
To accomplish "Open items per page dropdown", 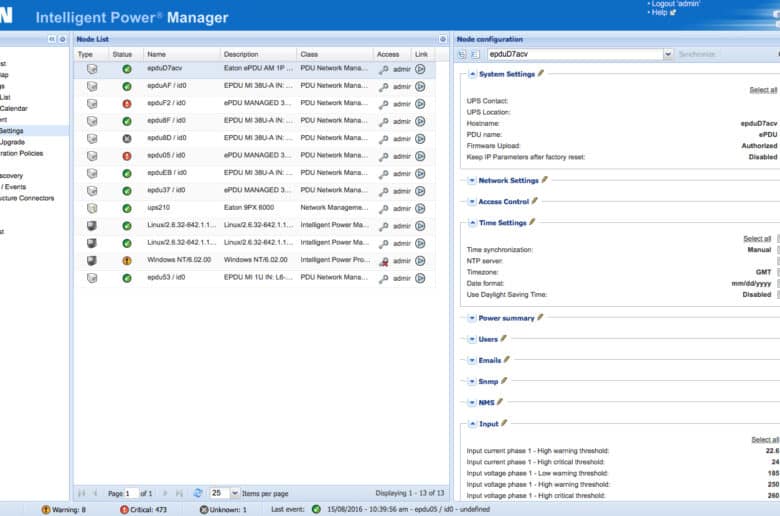I will pos(234,493).
